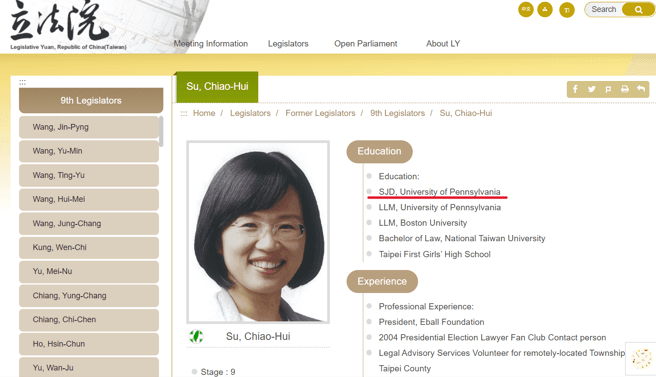656x377 pixels.
Task: Share page on Facebook
Action: [x=575, y=89]
